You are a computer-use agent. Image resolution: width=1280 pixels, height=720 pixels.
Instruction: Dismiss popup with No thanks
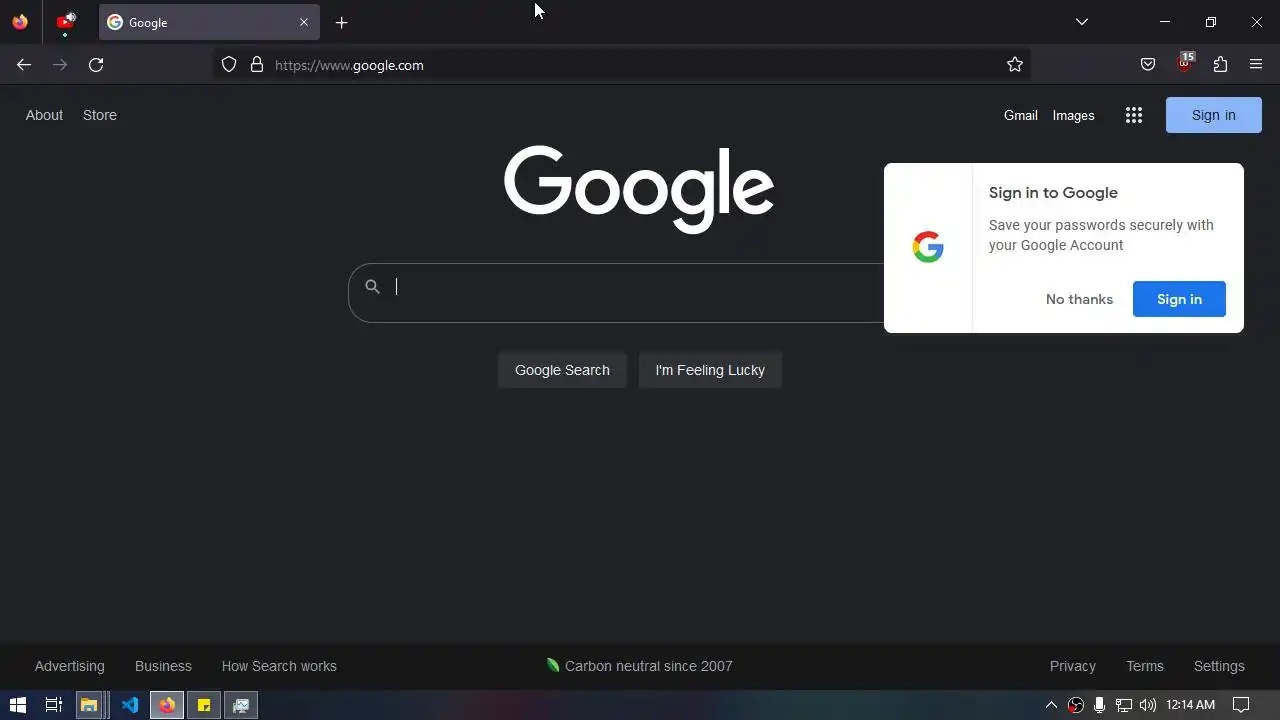coord(1079,299)
